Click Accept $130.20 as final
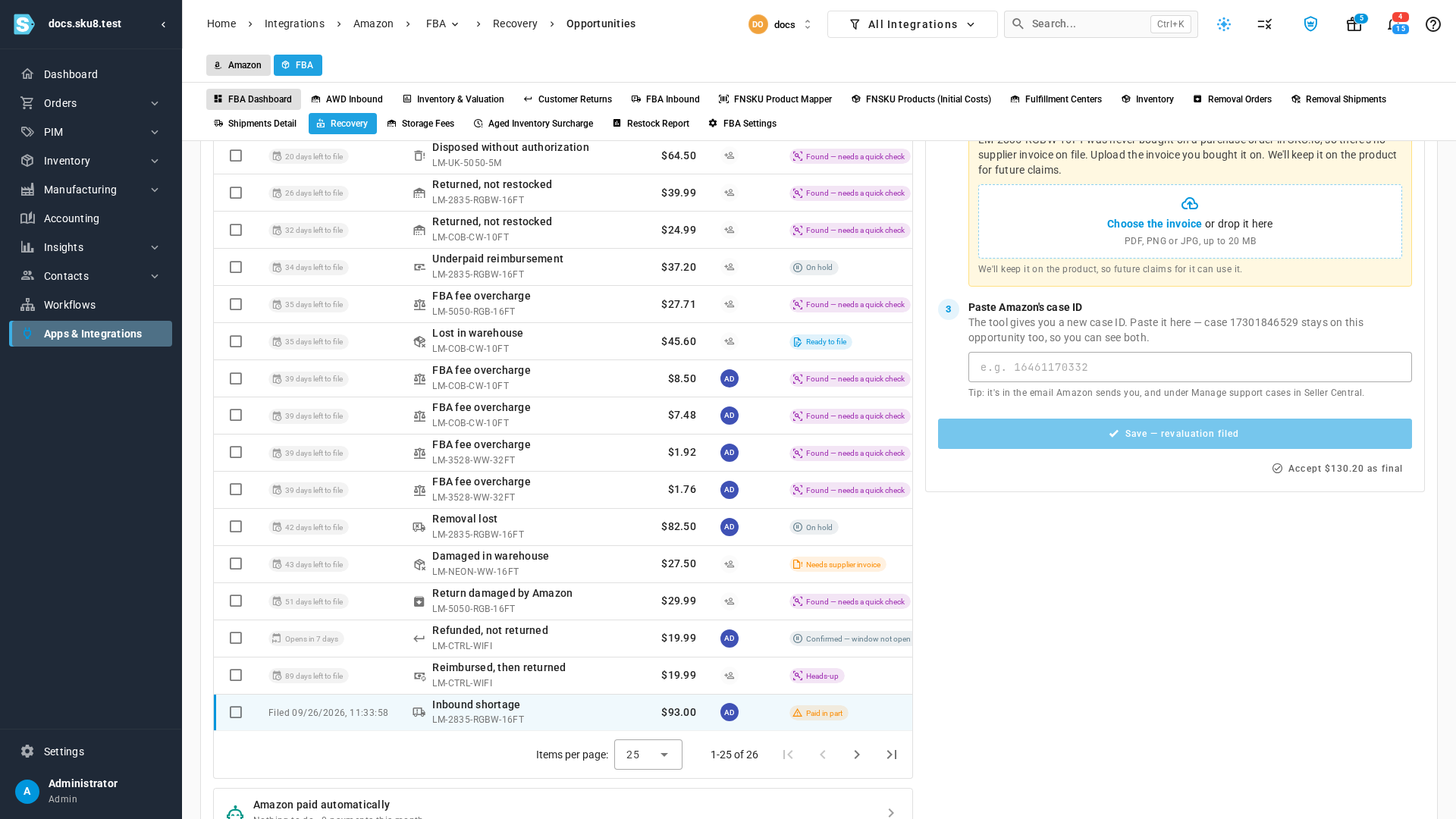Image resolution: width=1456 pixels, height=819 pixels. 1338,469
